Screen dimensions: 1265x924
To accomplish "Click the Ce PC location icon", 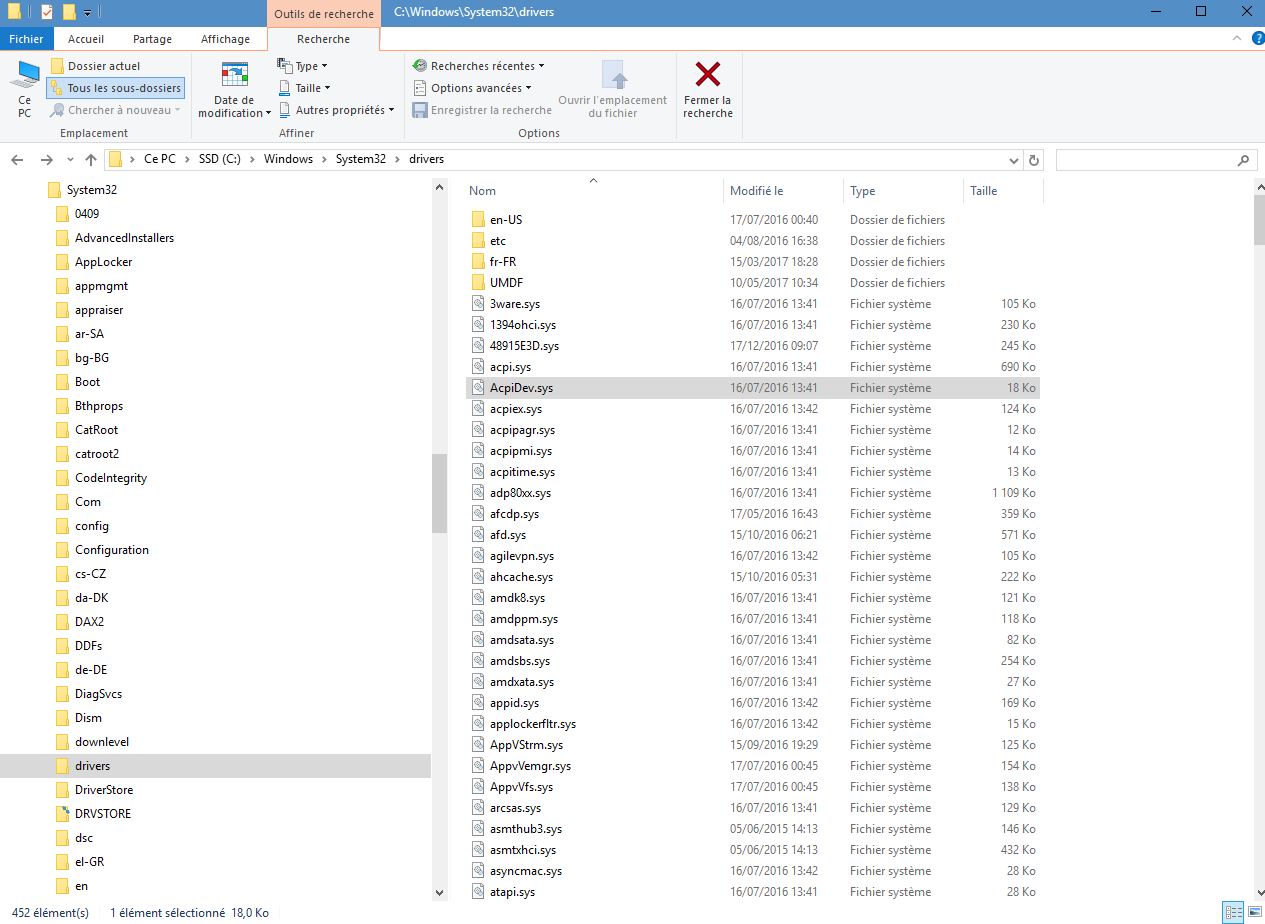I will pyautogui.click(x=24, y=77).
